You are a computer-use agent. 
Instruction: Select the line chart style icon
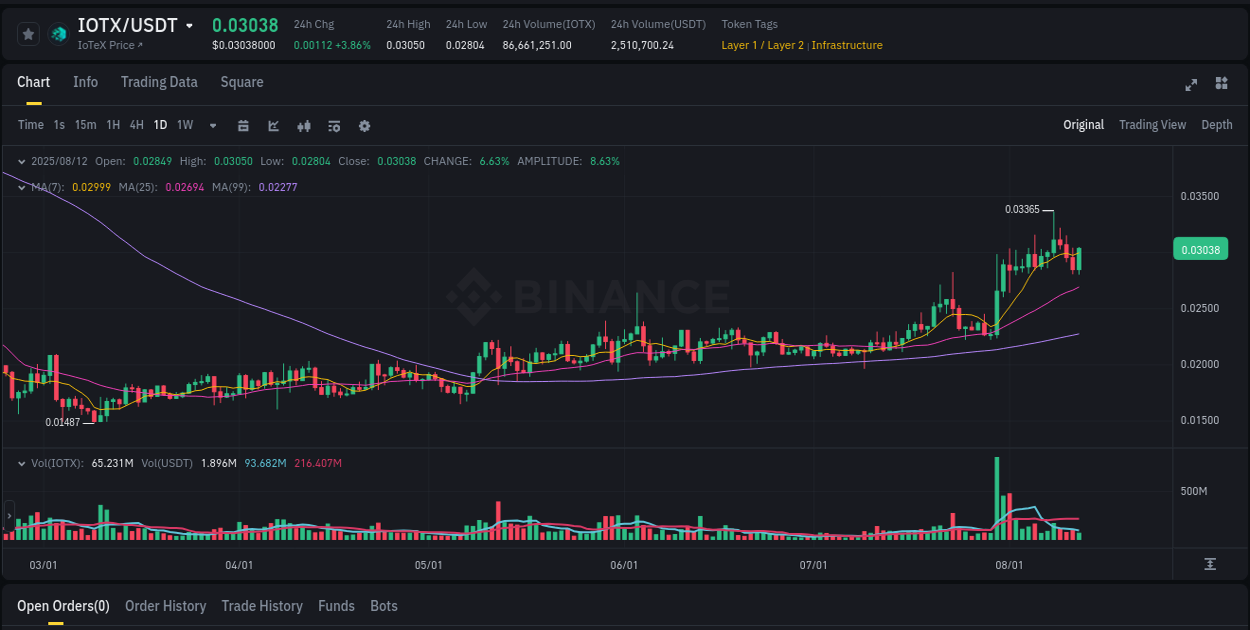click(273, 125)
